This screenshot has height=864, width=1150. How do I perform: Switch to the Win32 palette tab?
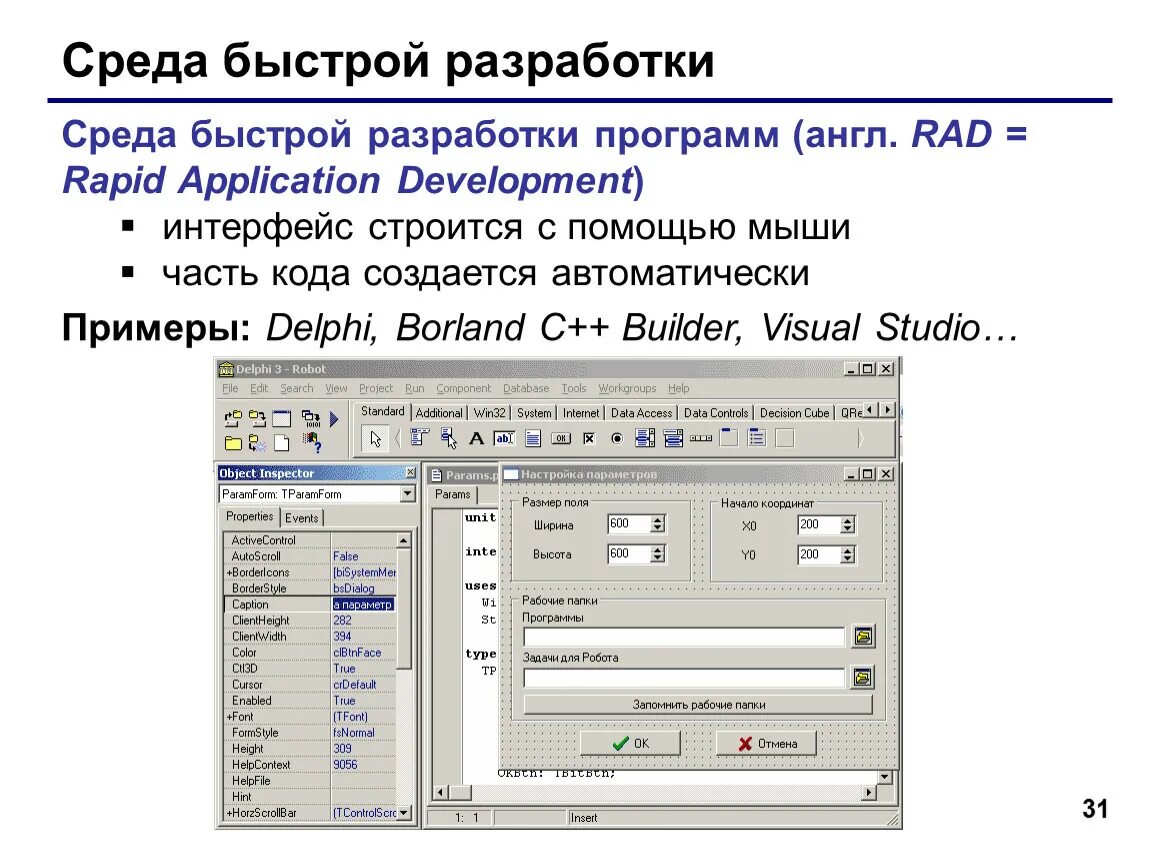click(489, 413)
